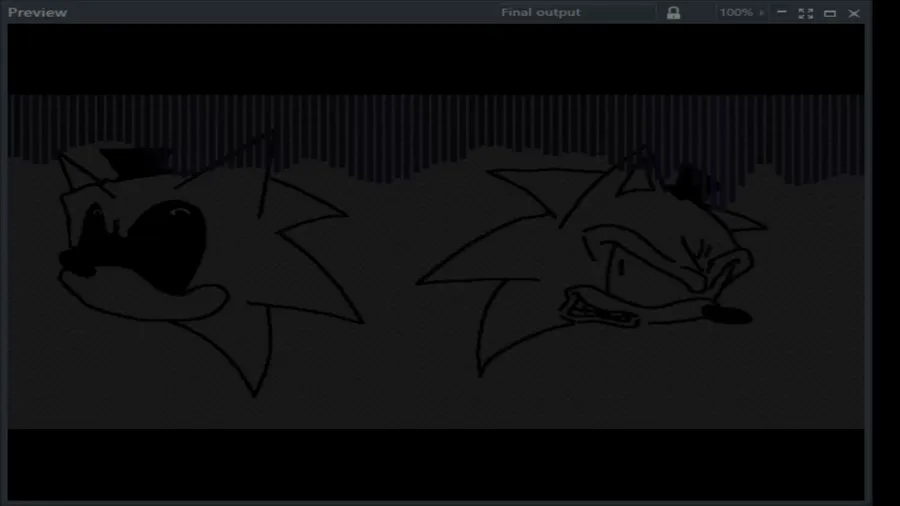900x506 pixels.
Task: Close the Preview window
Action: pyautogui.click(x=854, y=13)
